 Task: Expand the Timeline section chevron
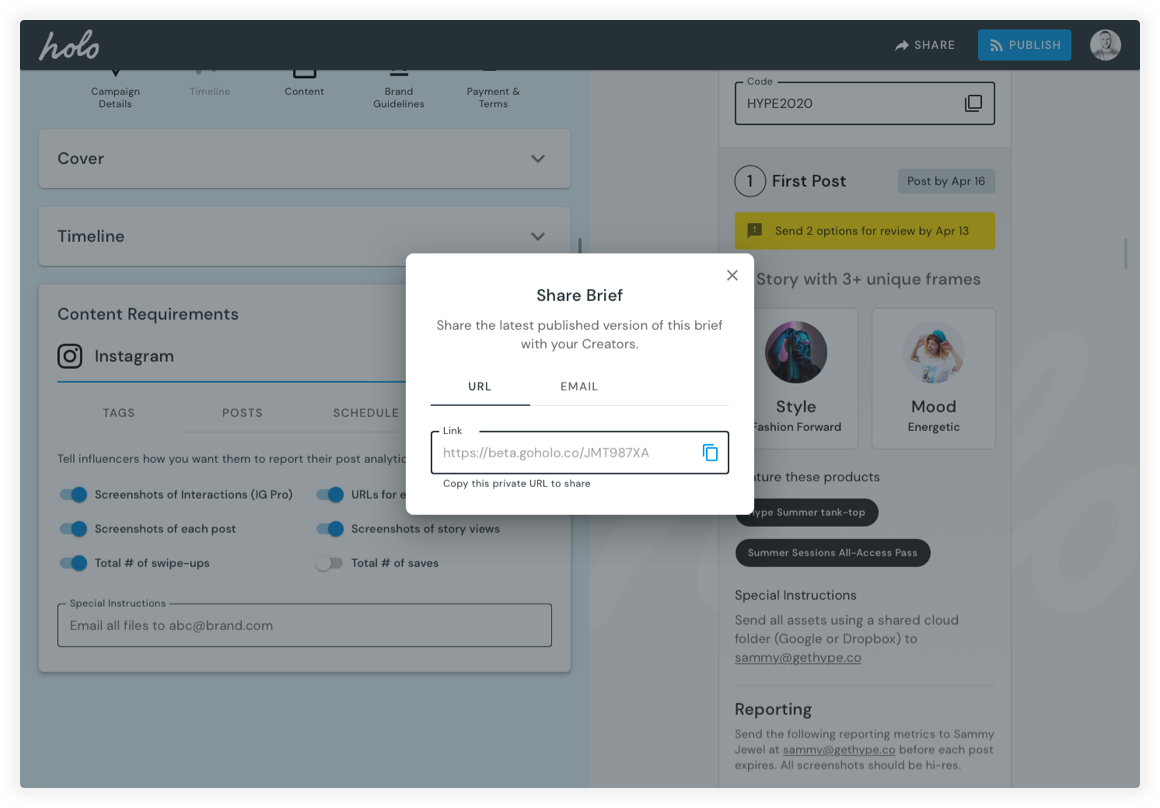tap(538, 237)
